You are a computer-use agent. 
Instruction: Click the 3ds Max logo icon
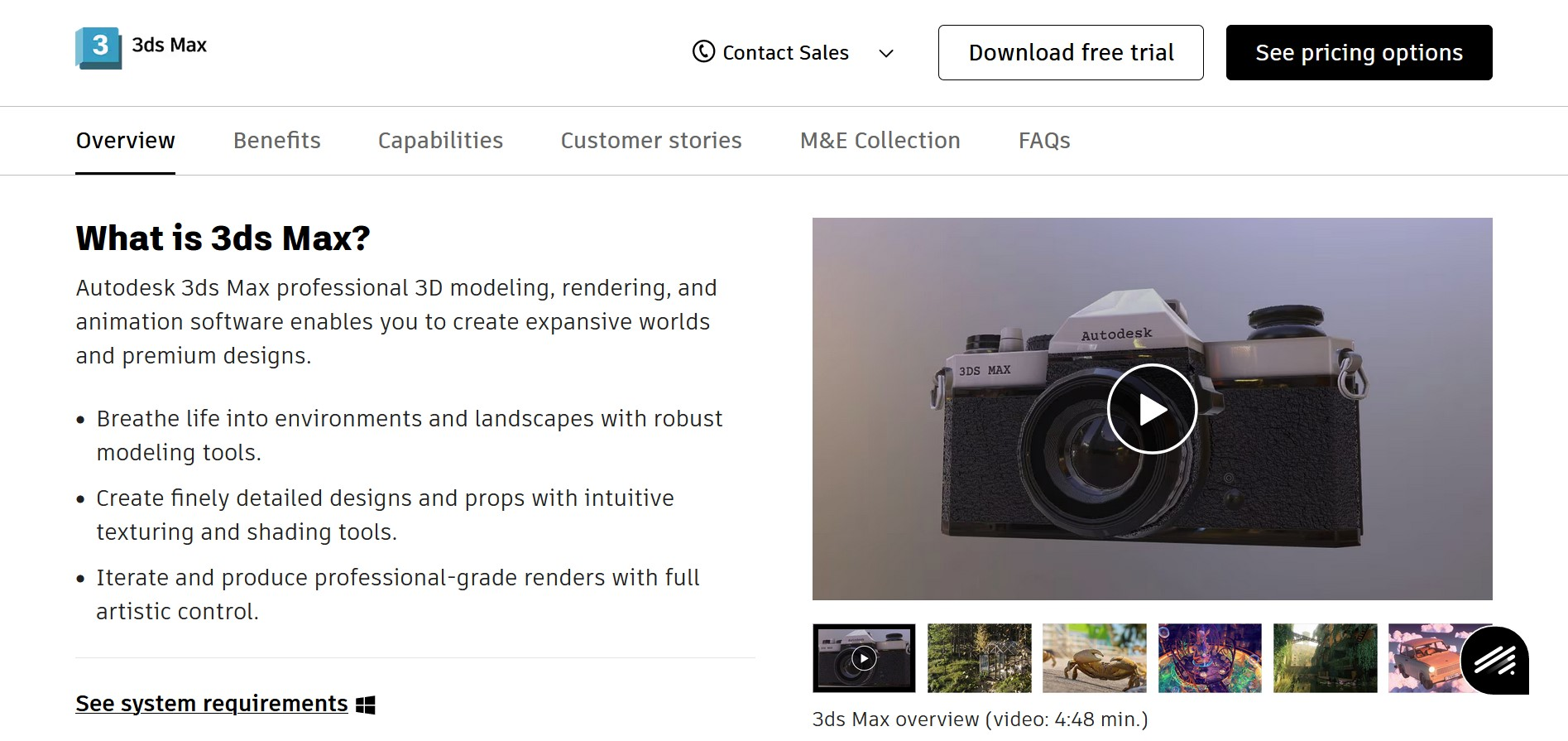pyautogui.click(x=98, y=47)
